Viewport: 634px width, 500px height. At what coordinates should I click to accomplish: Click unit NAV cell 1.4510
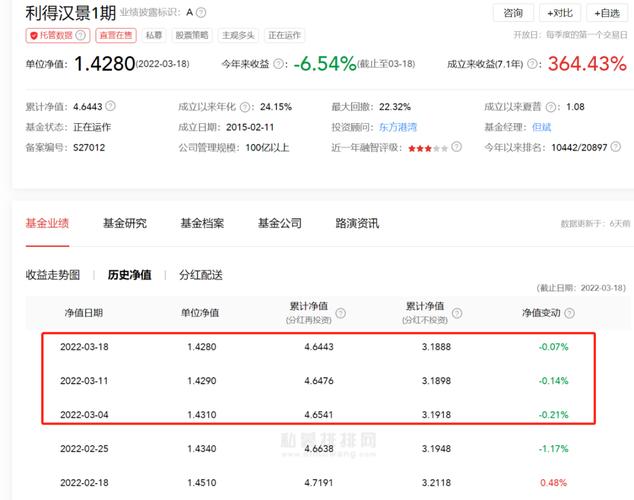[202, 483]
